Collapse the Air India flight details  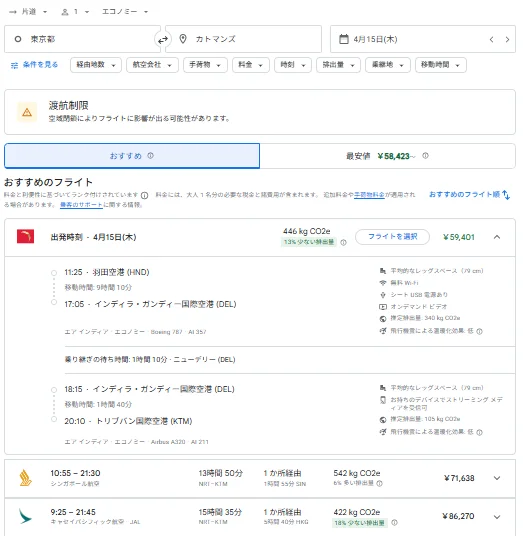coord(497,237)
